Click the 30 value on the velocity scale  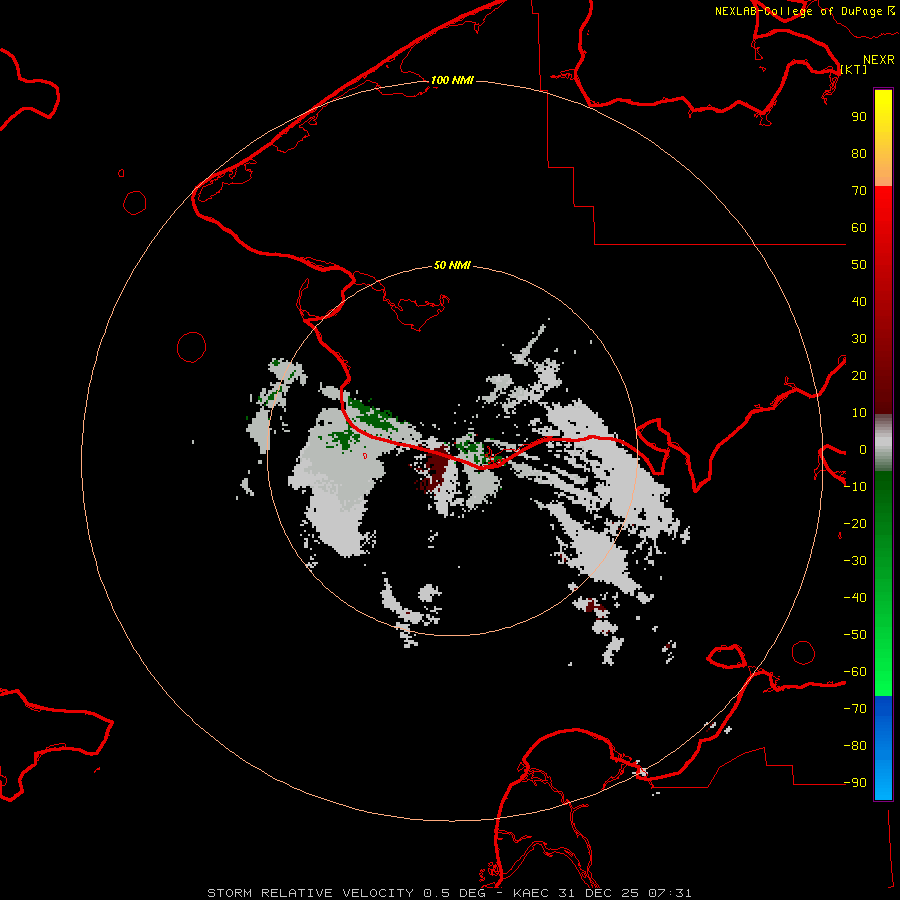(859, 339)
